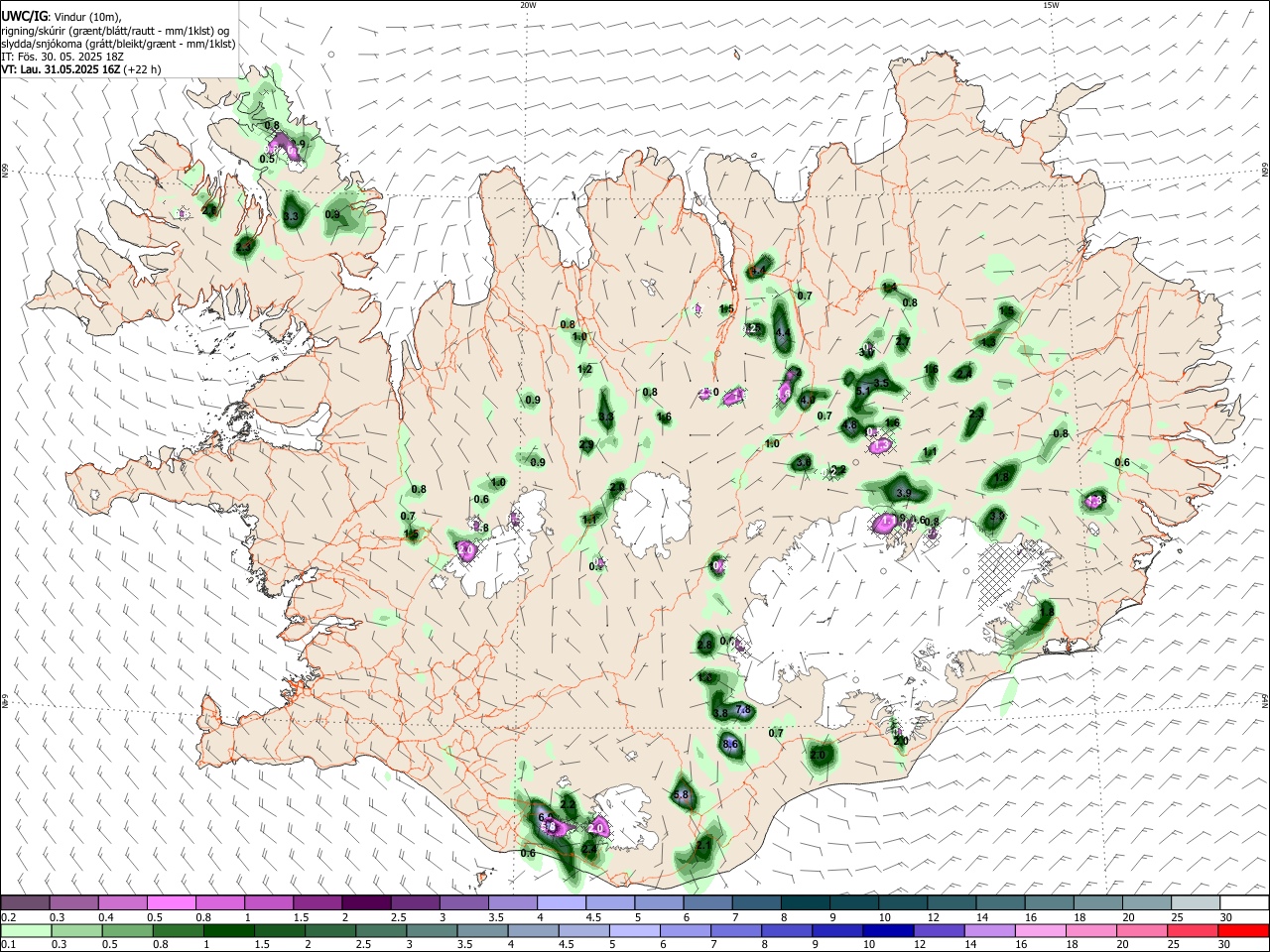Click the '25' label under top legend row
The height and width of the screenshot is (952, 1270).
(1180, 917)
